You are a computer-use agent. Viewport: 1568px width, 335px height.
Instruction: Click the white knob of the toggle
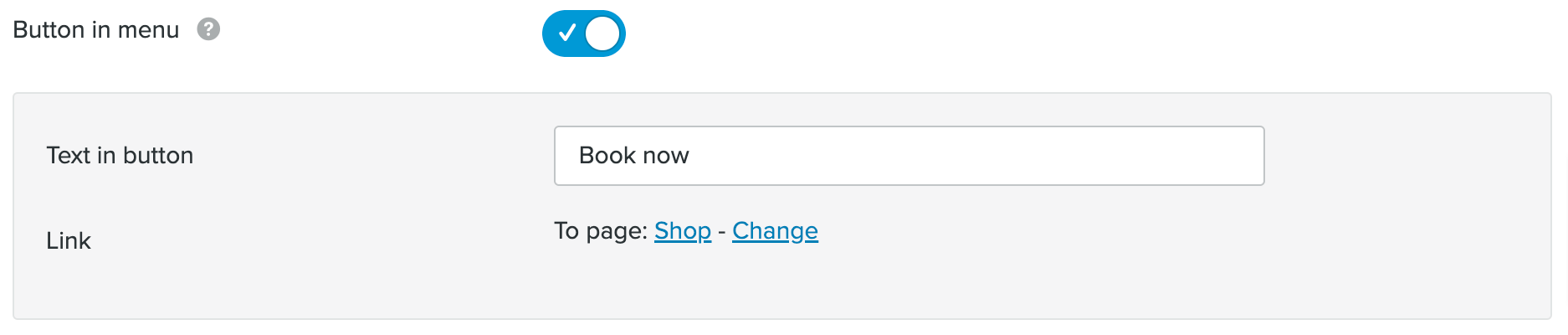(602, 33)
